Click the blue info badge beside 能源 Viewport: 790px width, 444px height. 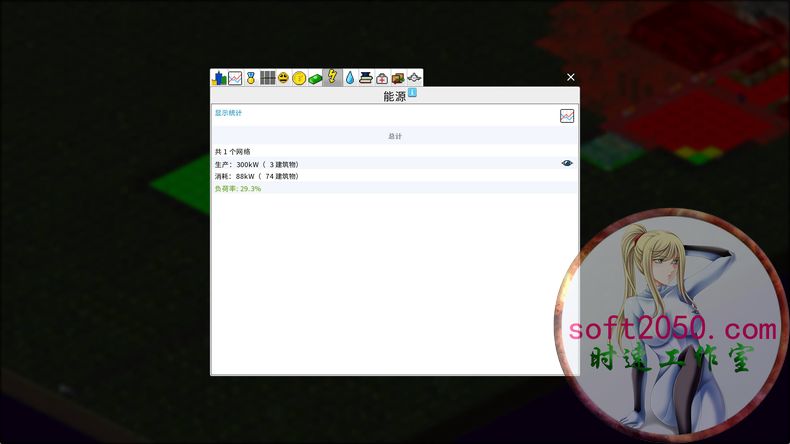click(x=412, y=93)
